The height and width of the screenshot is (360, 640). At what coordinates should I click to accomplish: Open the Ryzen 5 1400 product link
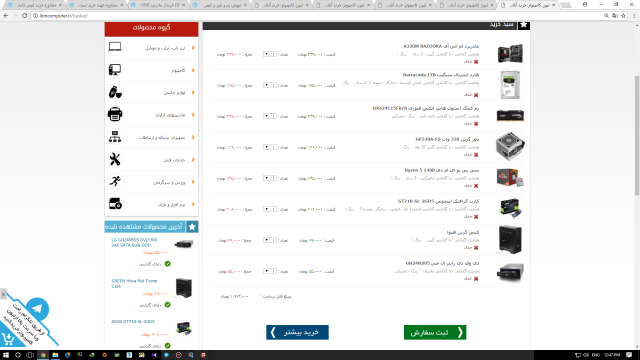(x=442, y=170)
